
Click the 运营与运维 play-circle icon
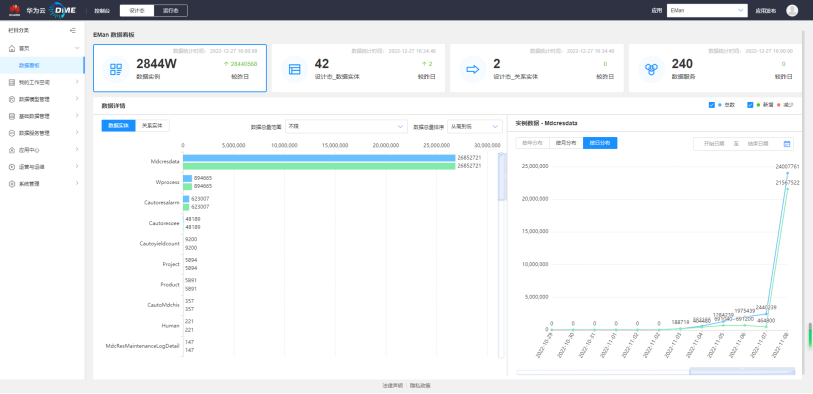(12, 167)
